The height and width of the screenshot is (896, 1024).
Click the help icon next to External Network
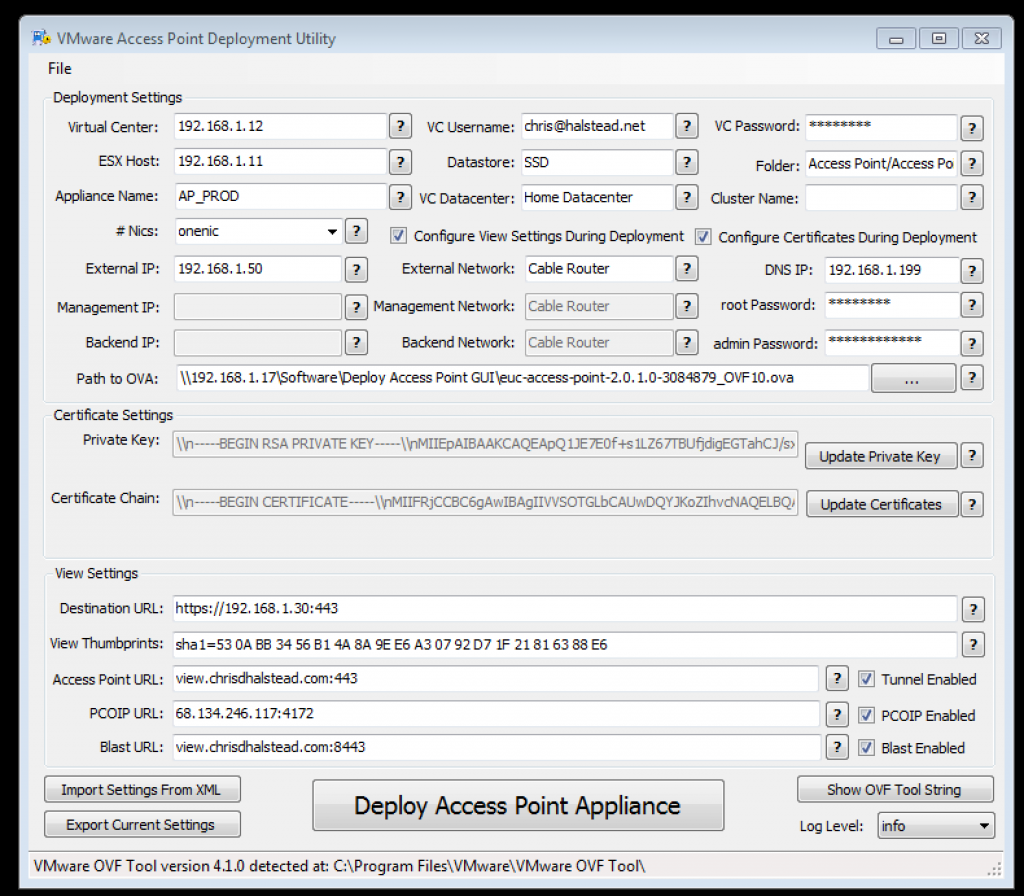point(686,268)
